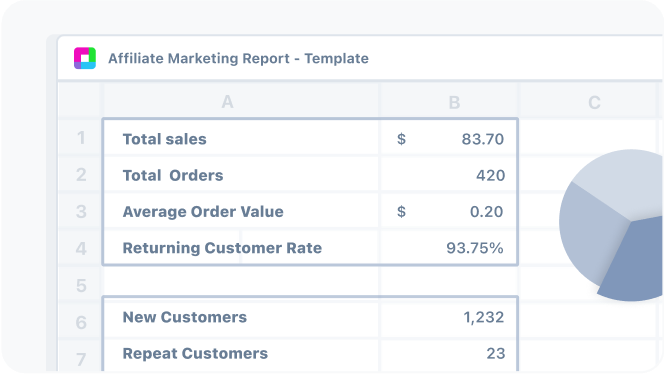
Task: Select row 6 header
Action: (80, 322)
